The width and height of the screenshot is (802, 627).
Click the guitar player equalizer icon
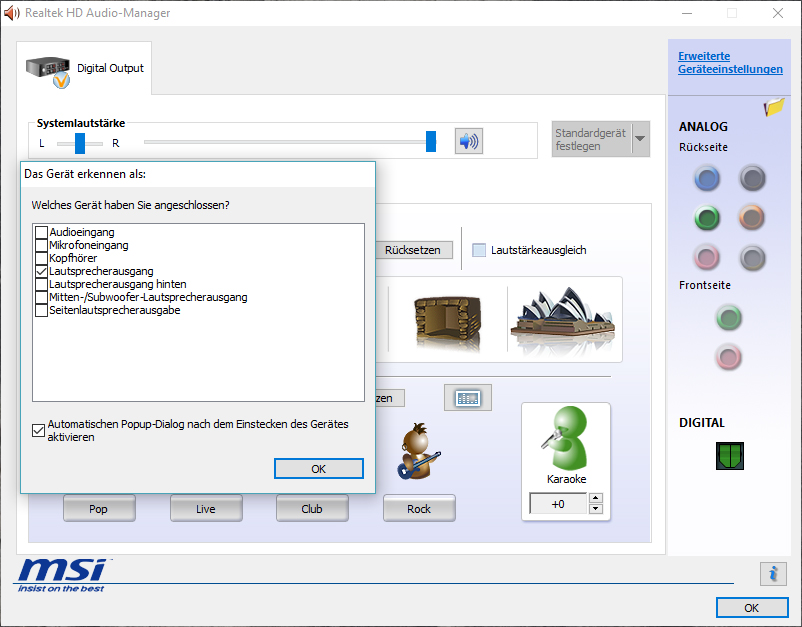click(x=418, y=451)
